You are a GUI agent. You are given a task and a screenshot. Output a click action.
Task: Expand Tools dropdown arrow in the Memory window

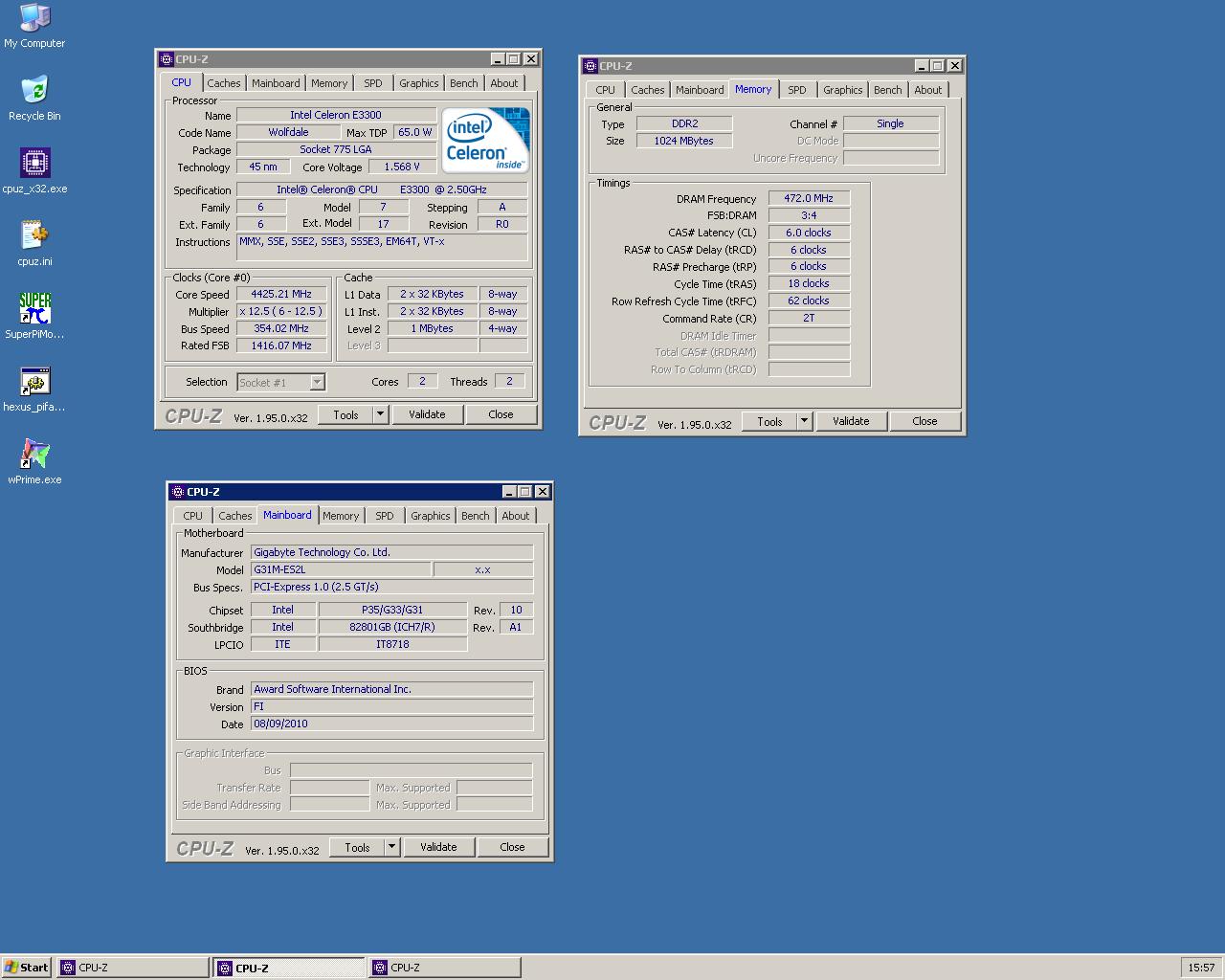[804, 421]
